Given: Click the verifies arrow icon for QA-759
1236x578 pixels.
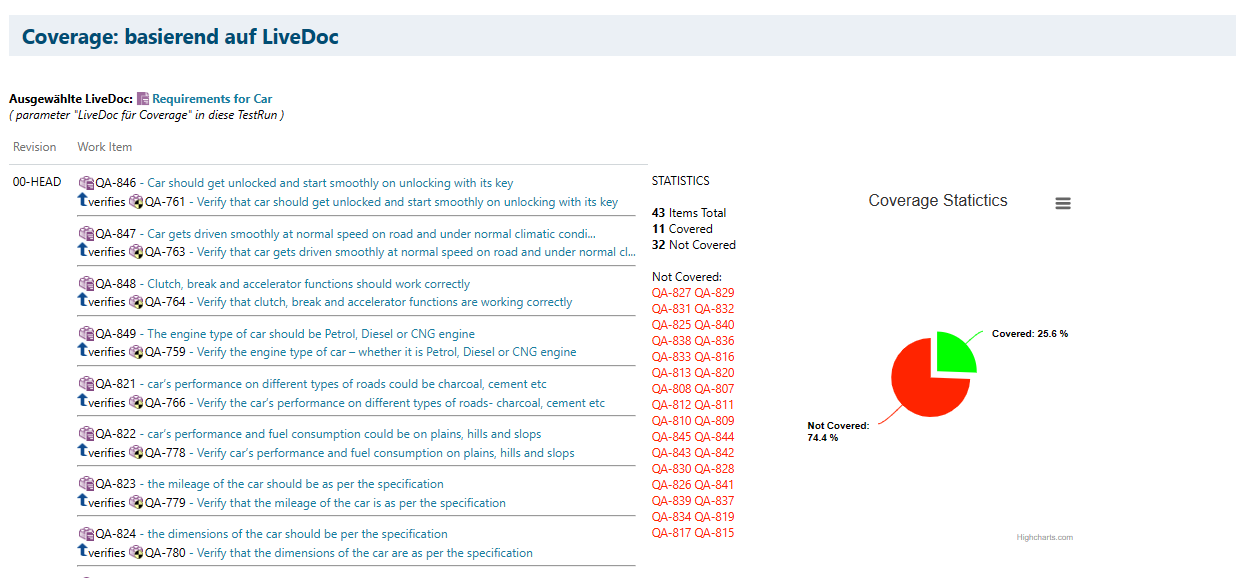Looking at the screenshot, I should coord(83,350).
